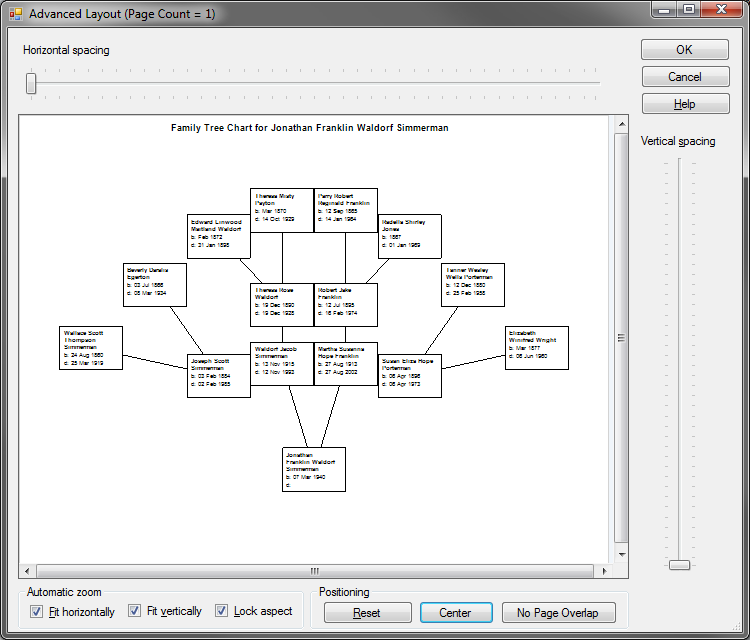Viewport: 750px width, 640px height.
Task: Select the Susan Eliza Hope Porterman box
Action: [x=410, y=376]
